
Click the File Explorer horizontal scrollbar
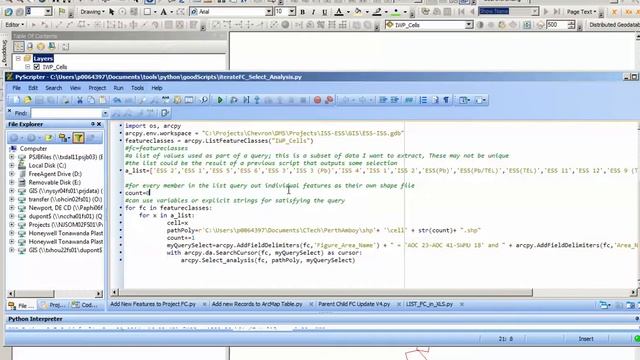(x=55, y=293)
